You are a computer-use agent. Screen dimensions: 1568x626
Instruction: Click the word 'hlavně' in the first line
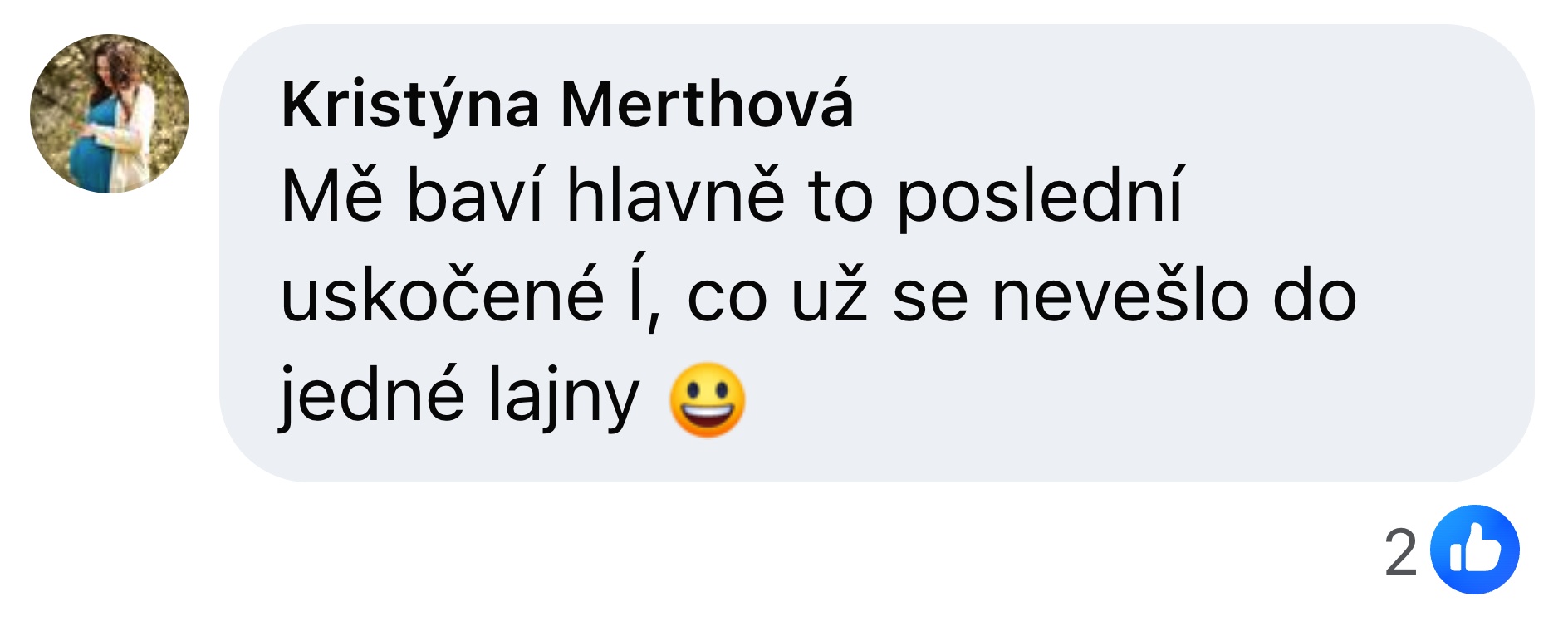click(675, 196)
